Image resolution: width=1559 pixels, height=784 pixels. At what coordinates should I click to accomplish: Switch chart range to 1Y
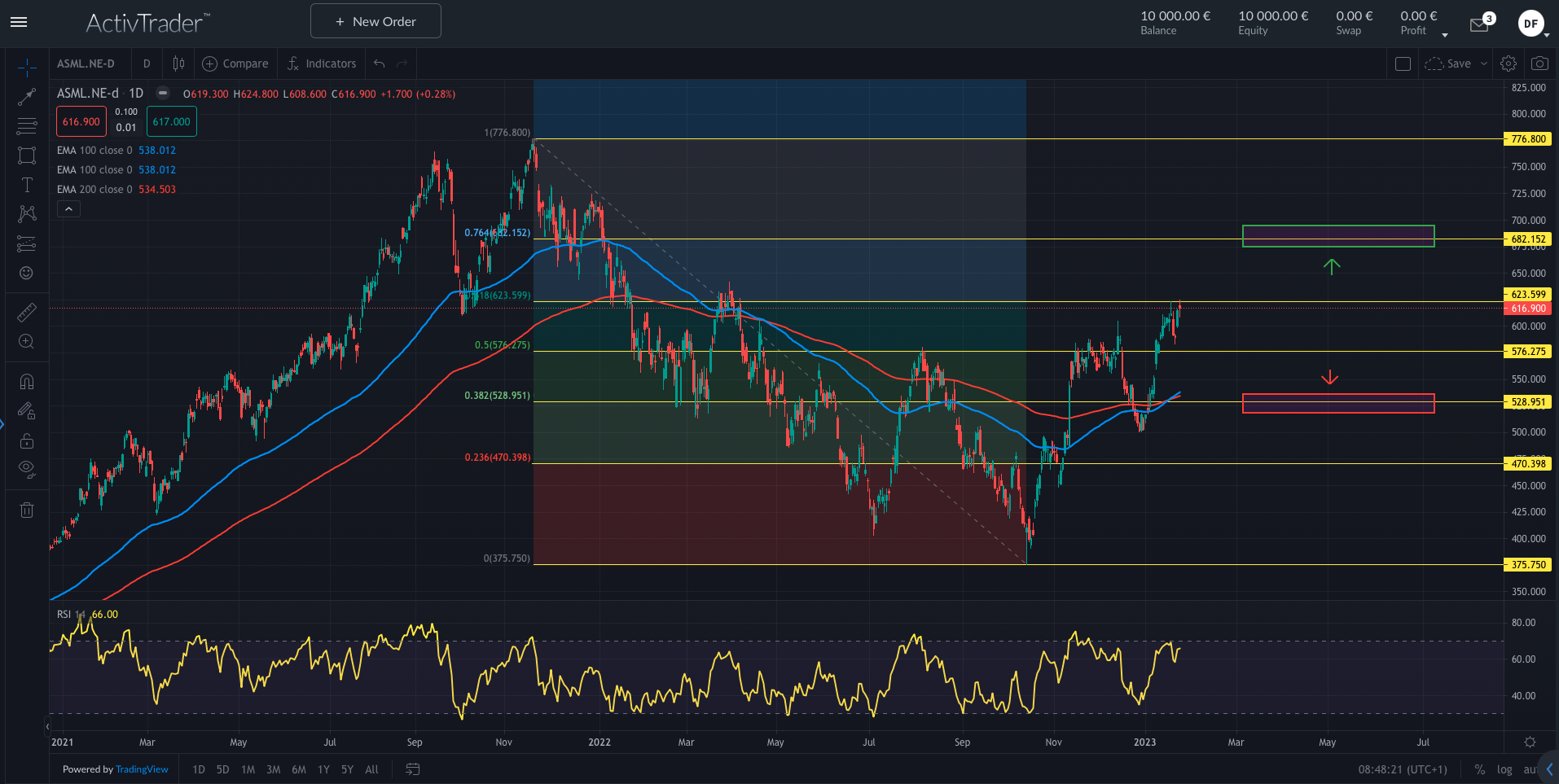323,769
